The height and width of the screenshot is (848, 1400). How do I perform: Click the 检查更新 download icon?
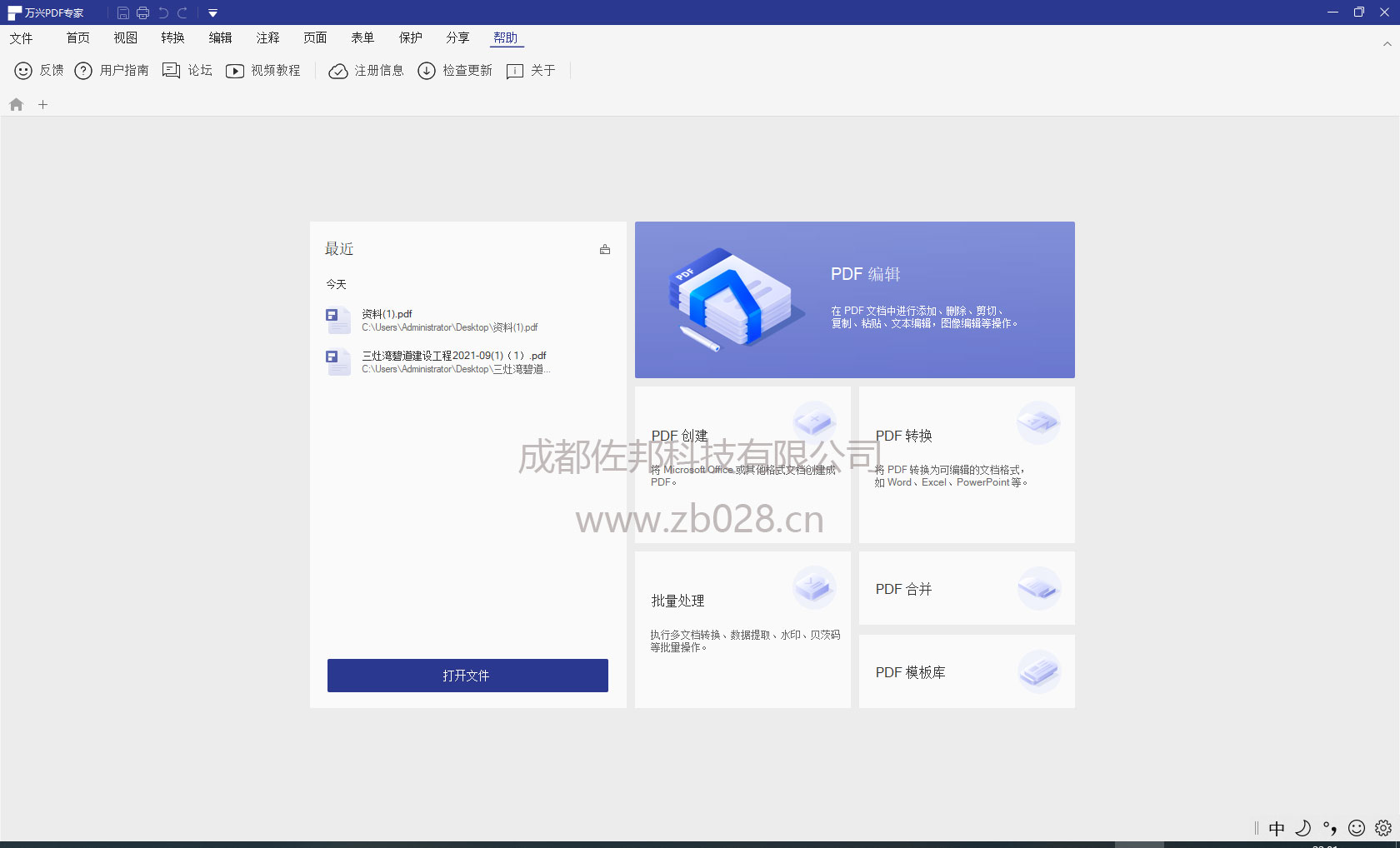(x=427, y=71)
